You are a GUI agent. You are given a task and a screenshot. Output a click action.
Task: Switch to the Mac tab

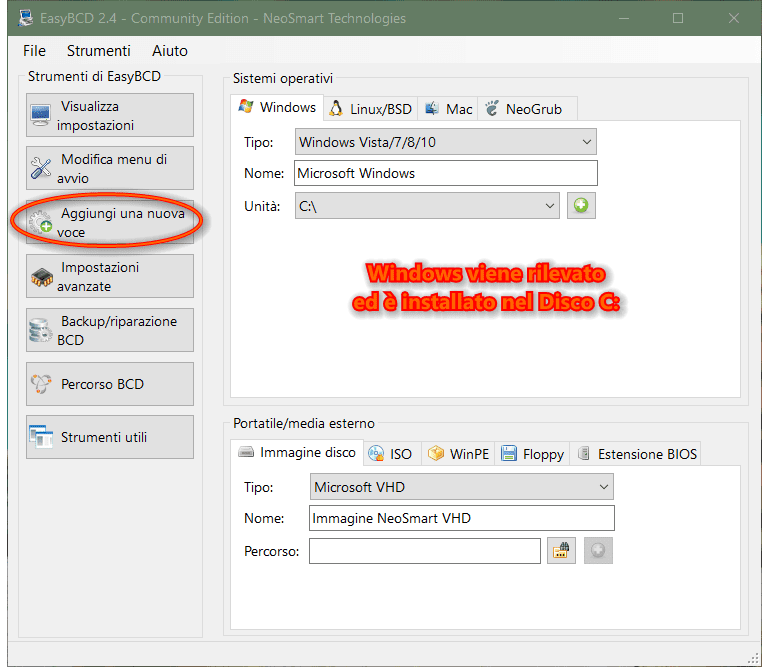point(448,109)
